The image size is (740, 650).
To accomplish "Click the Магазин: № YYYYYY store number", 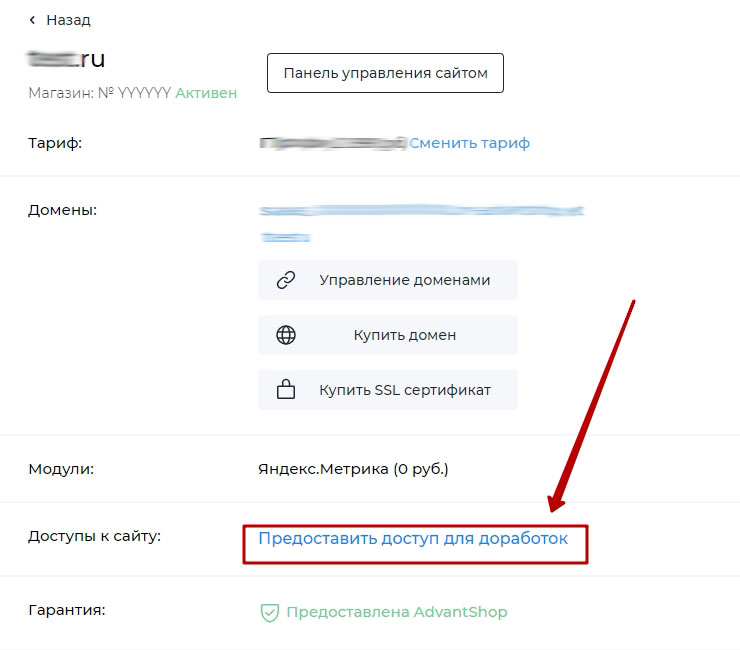I will click(99, 93).
